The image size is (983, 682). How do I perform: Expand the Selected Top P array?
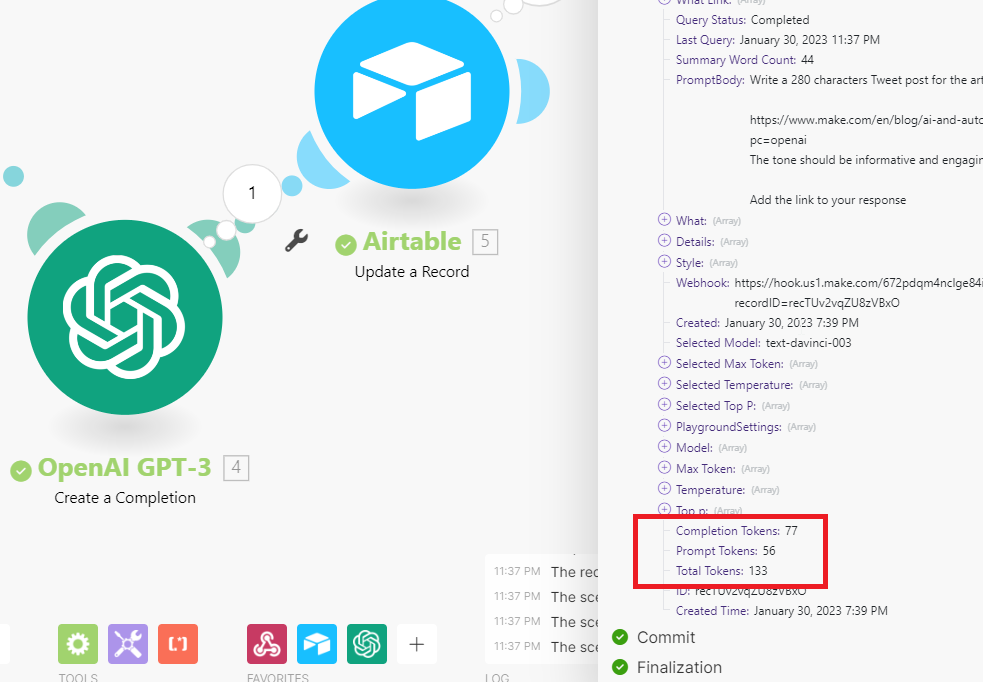coord(665,404)
